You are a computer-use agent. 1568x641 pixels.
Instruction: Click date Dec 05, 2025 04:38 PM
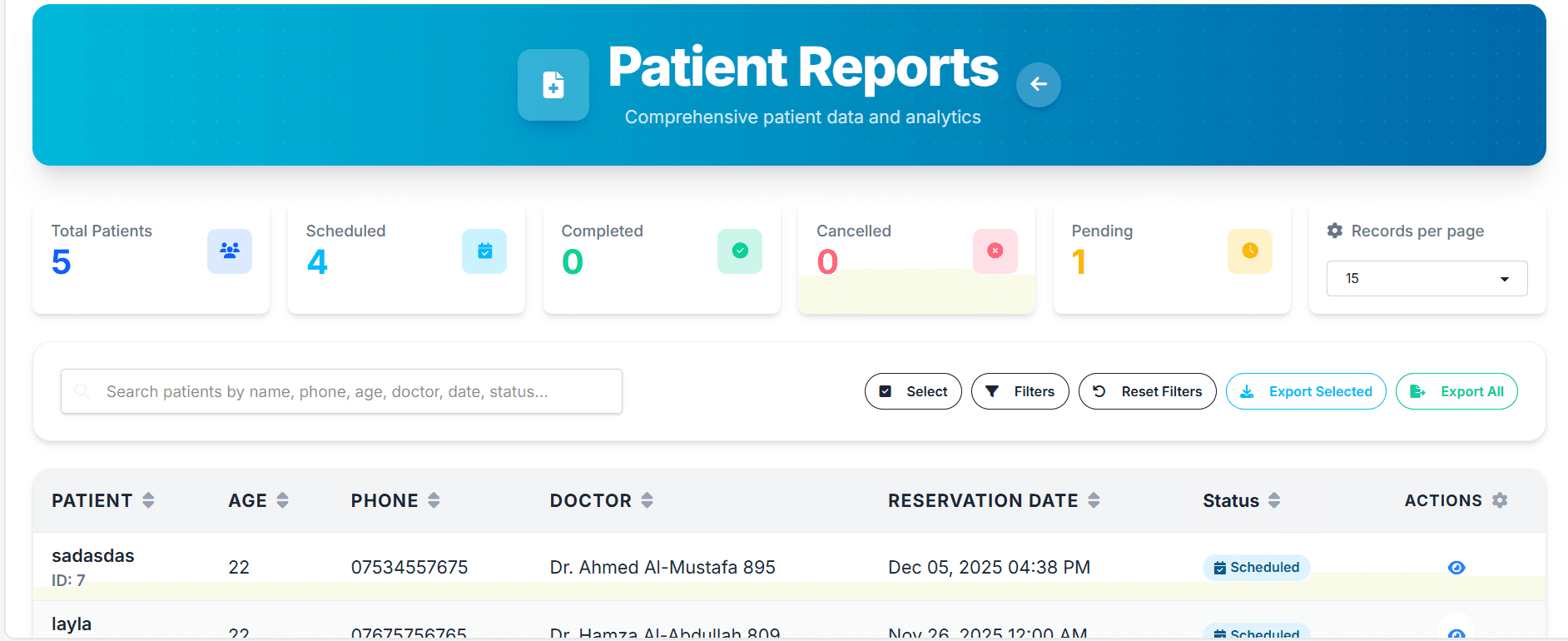click(989, 568)
